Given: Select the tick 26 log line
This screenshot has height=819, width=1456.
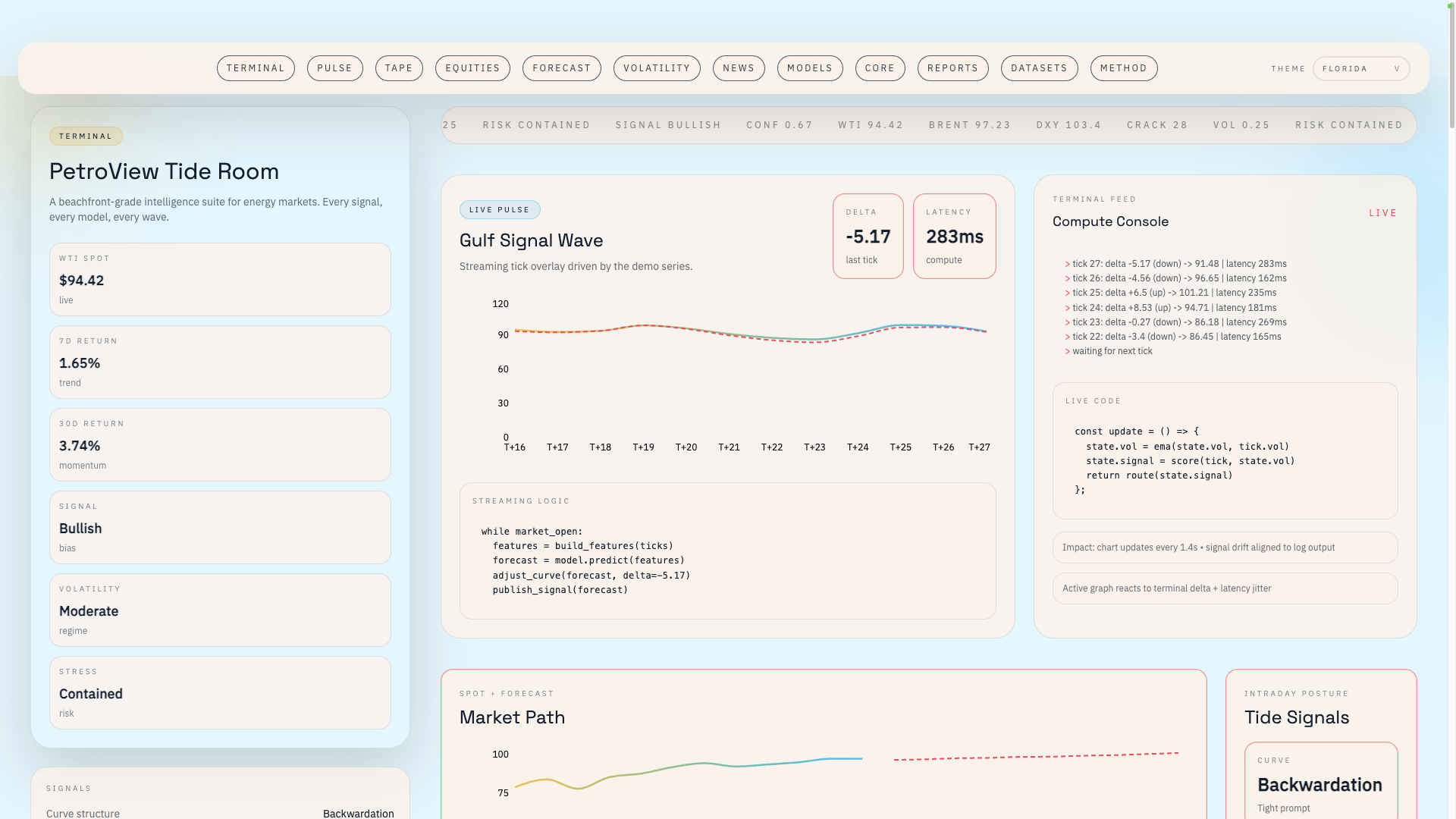Looking at the screenshot, I should pos(1175,278).
